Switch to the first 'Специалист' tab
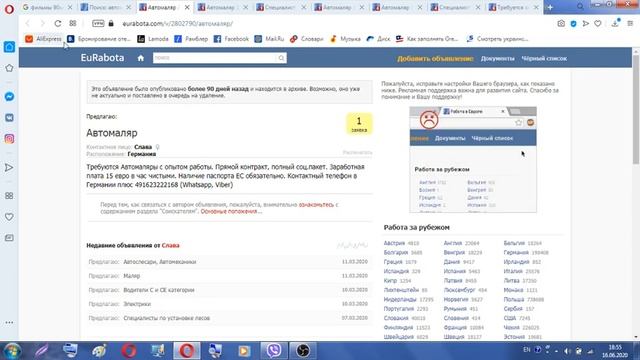 (280, 7)
